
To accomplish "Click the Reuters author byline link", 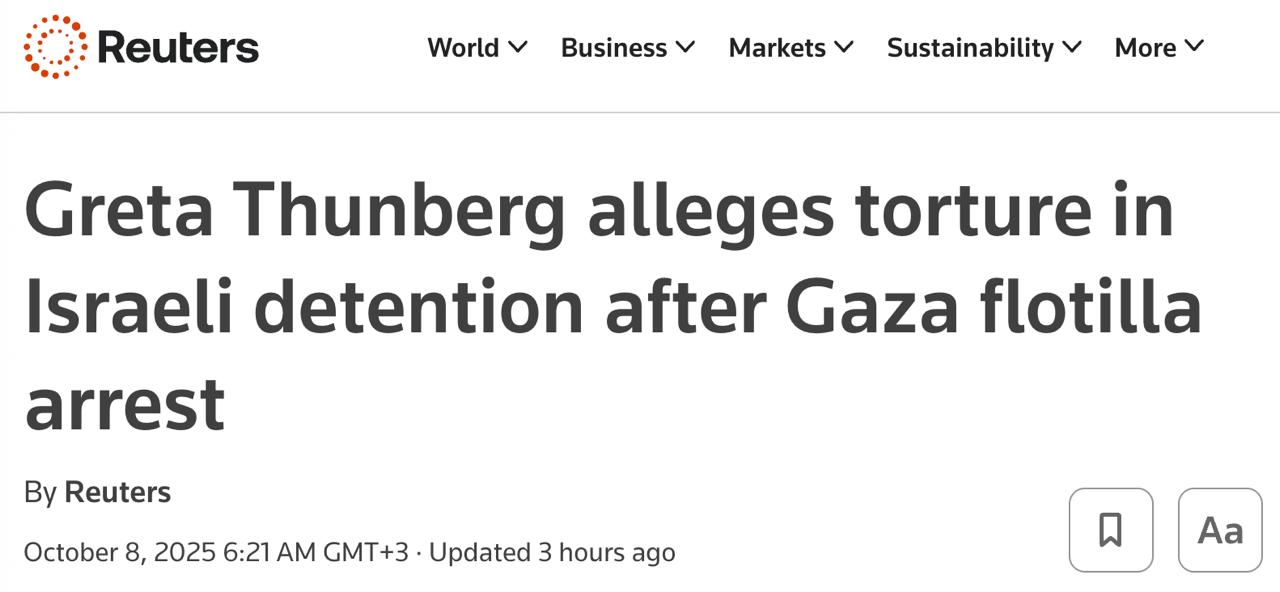I will 117,492.
